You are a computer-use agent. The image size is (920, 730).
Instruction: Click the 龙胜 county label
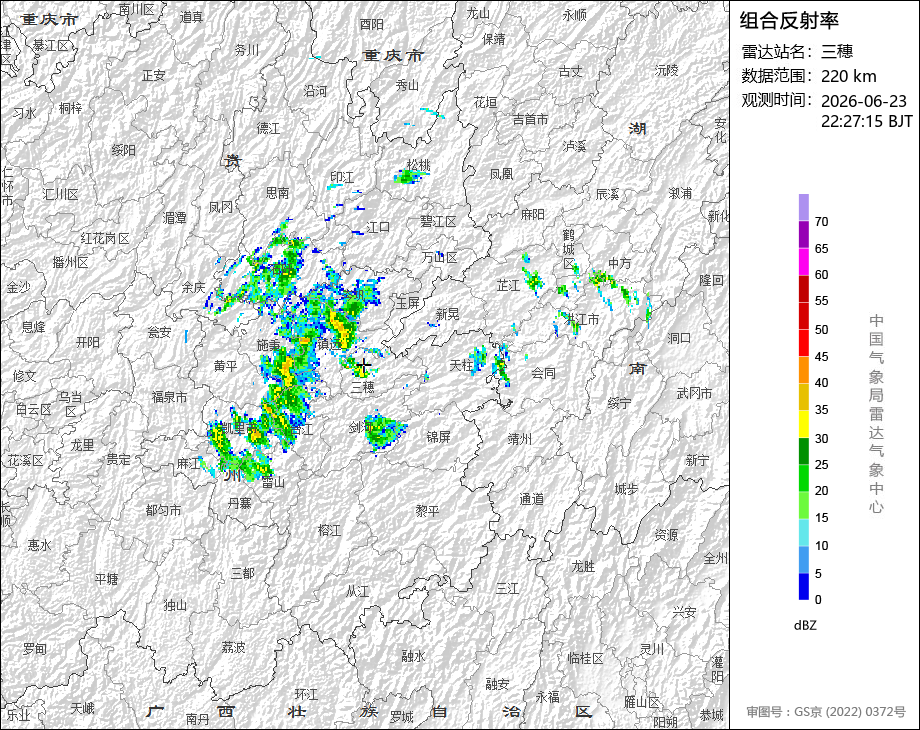click(583, 566)
